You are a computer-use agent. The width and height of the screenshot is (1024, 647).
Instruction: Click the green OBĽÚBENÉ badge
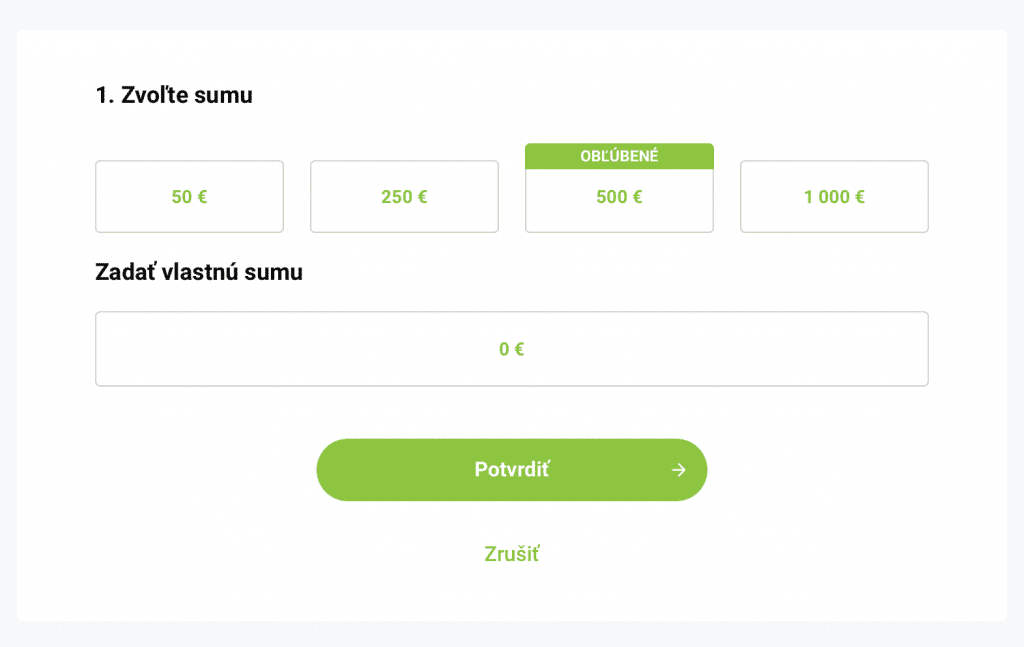point(619,156)
